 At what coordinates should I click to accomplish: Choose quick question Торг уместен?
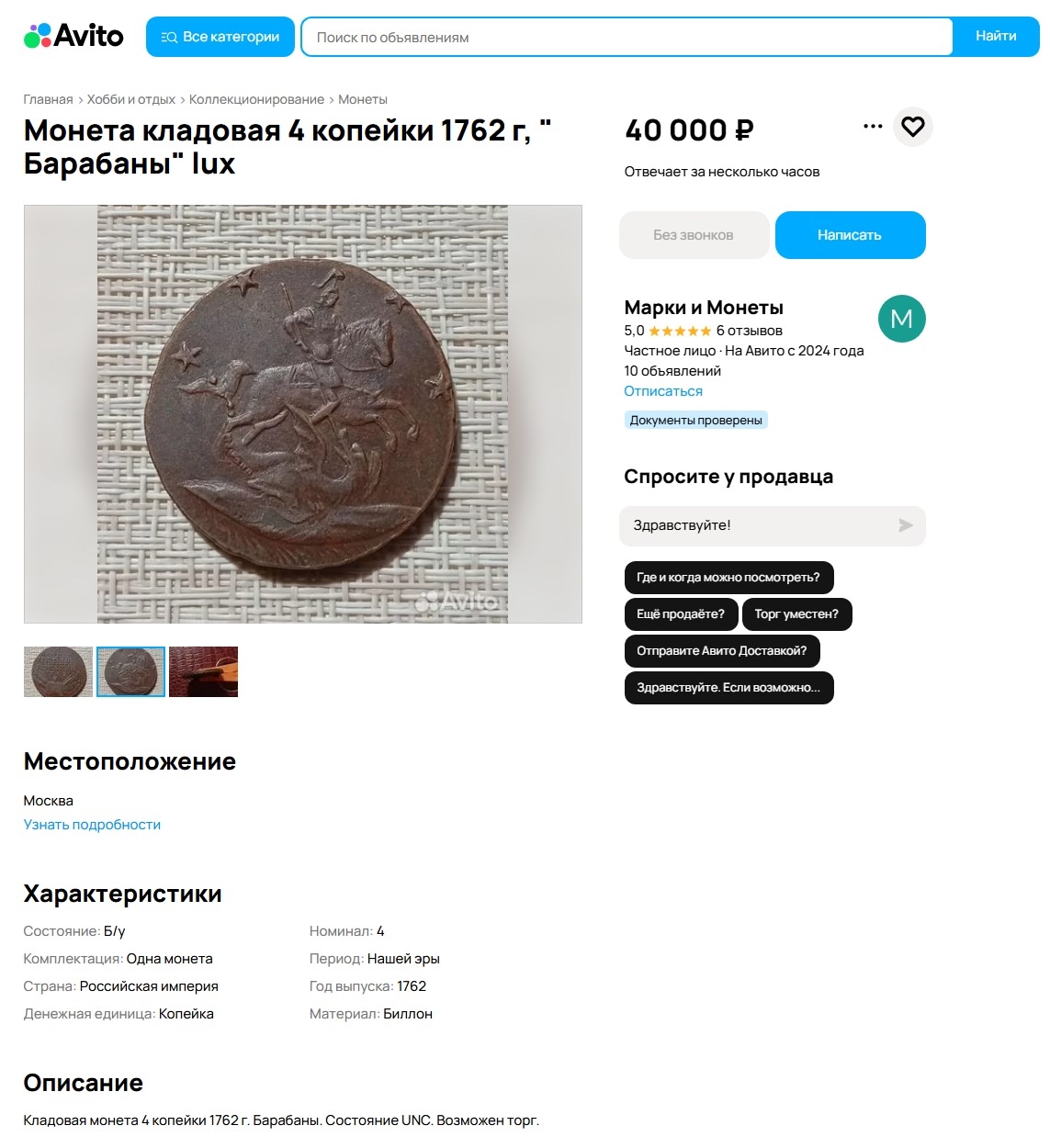(796, 614)
